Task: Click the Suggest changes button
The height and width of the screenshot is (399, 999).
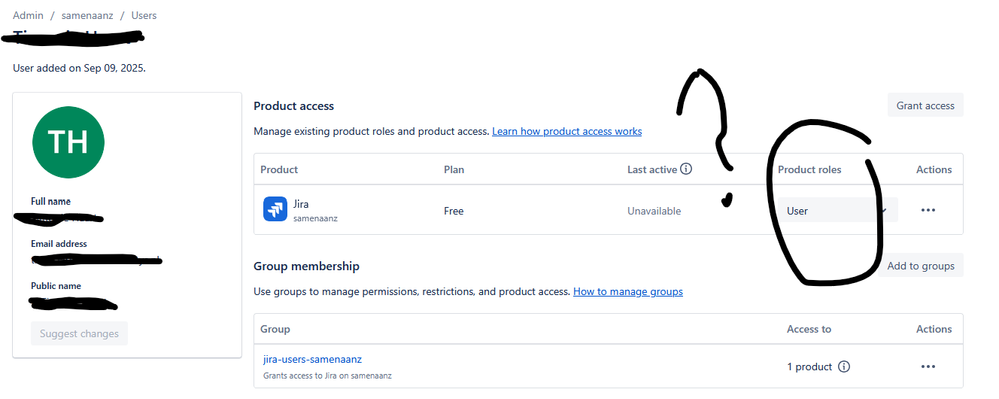Action: pyautogui.click(x=79, y=333)
